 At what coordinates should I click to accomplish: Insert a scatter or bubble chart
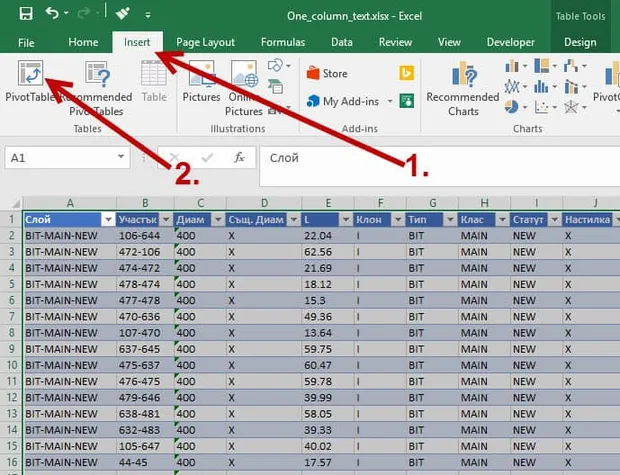[x=546, y=107]
